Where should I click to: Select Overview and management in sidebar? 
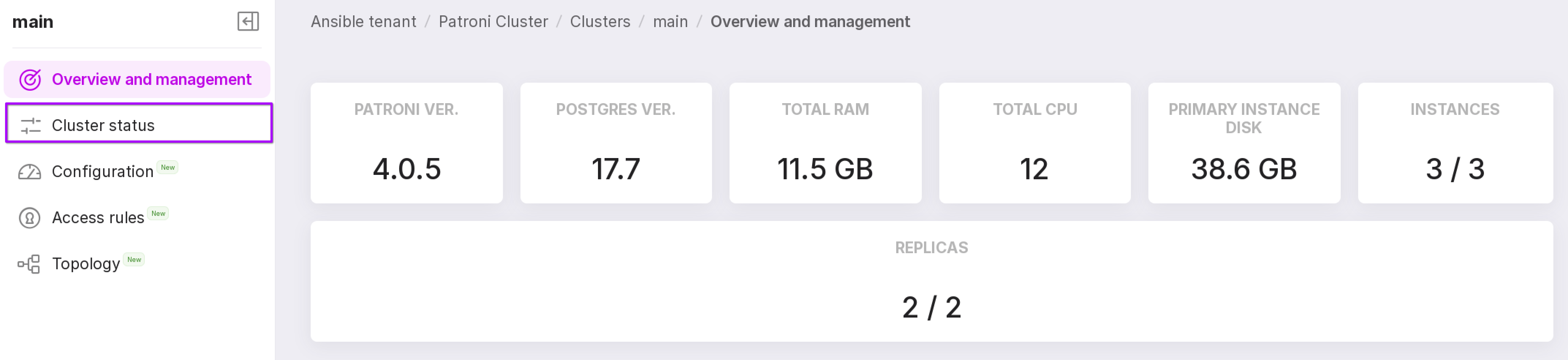coord(151,80)
